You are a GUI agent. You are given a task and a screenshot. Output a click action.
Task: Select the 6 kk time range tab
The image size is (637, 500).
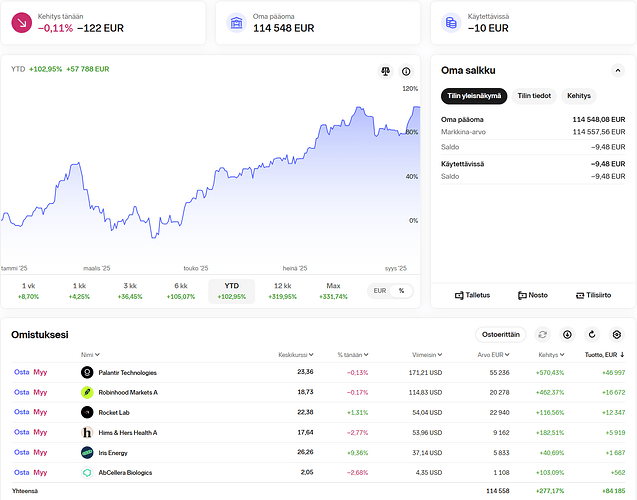pyautogui.click(x=181, y=291)
